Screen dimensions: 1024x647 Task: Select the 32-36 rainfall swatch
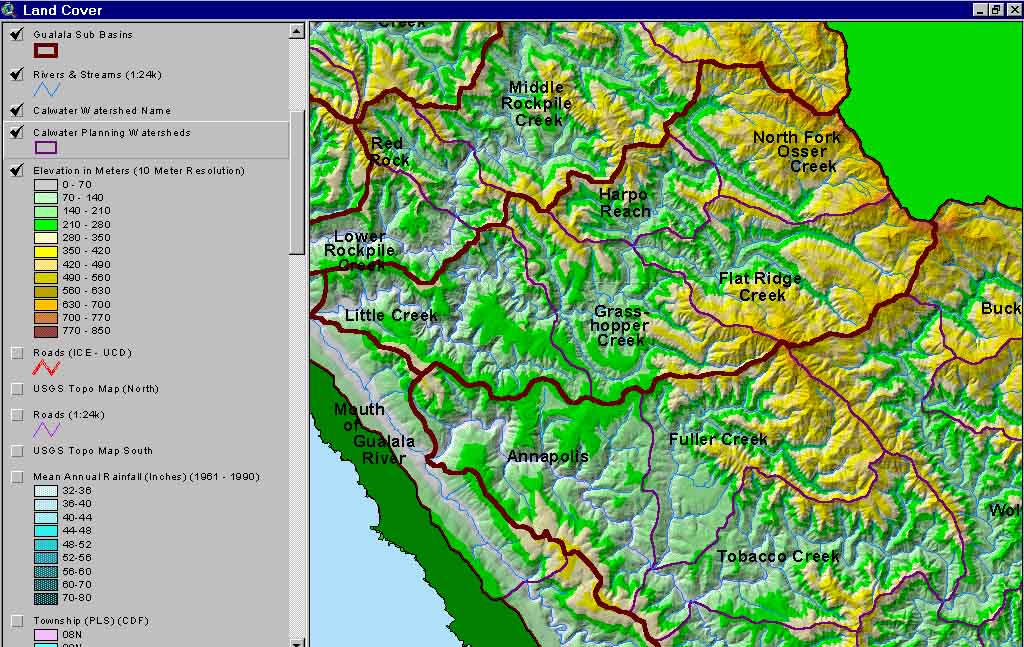(x=46, y=491)
